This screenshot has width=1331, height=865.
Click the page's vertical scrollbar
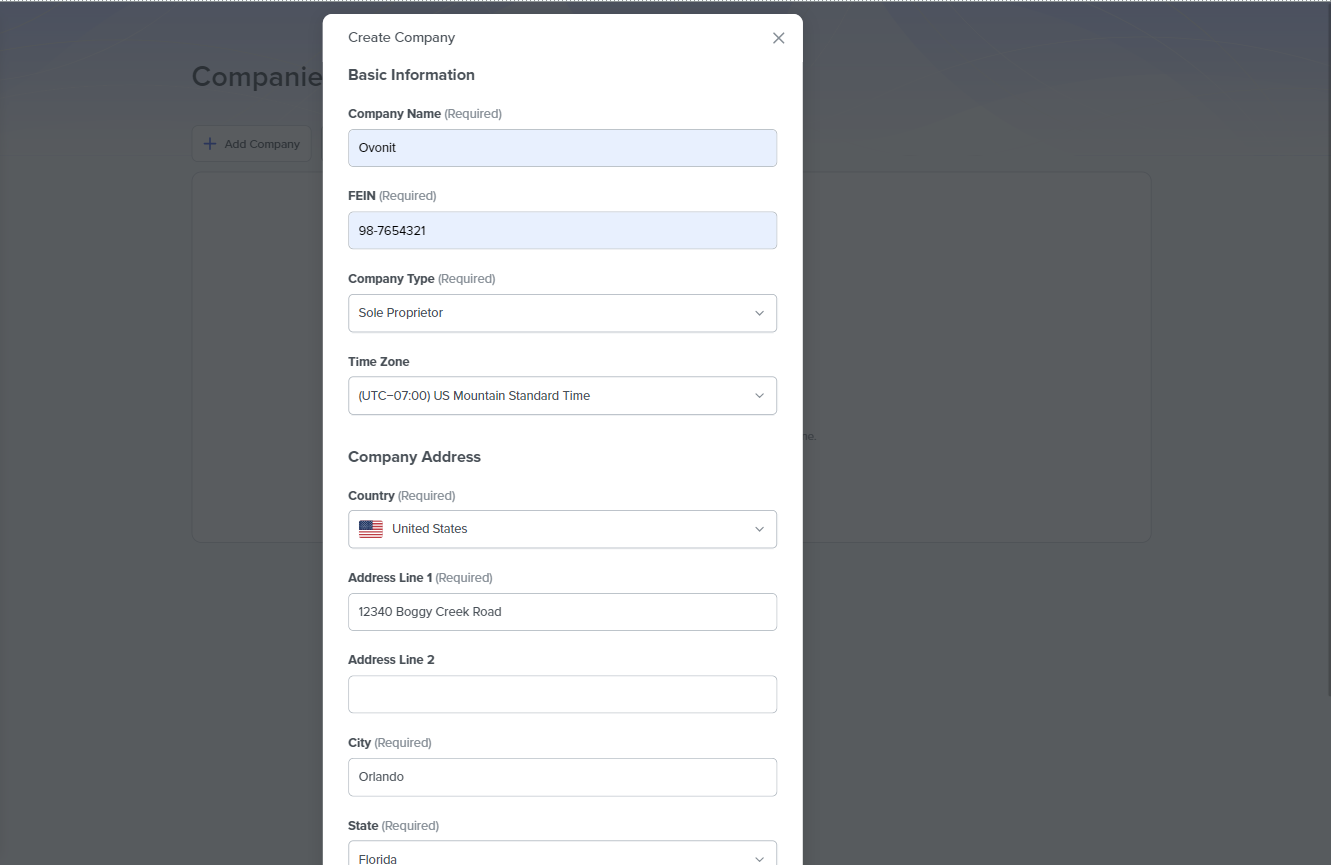tap(1326, 350)
